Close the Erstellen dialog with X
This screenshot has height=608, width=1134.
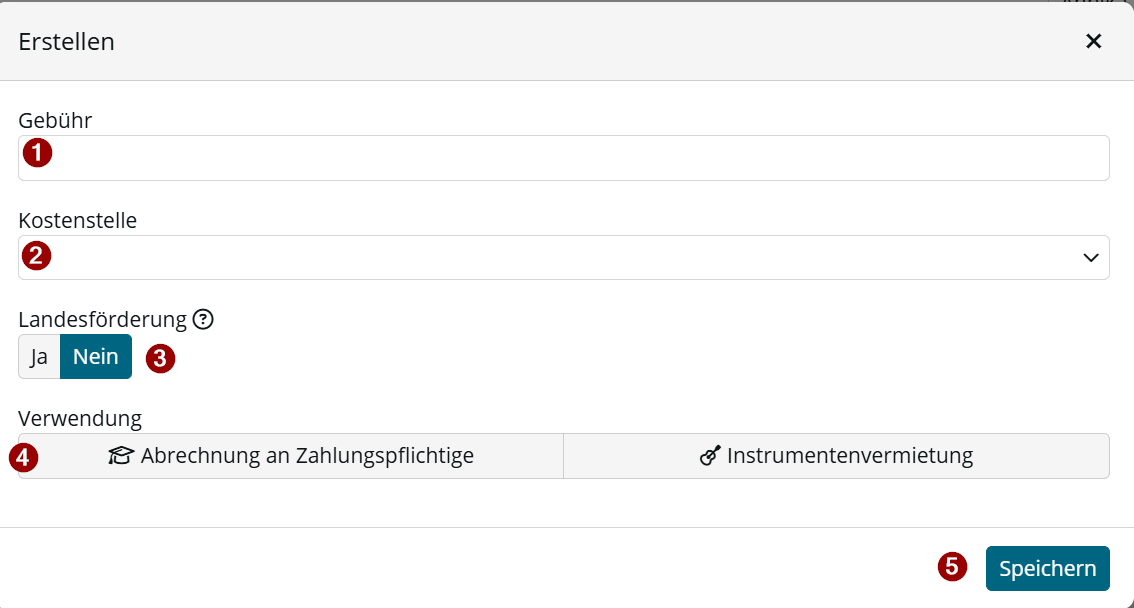(1094, 41)
